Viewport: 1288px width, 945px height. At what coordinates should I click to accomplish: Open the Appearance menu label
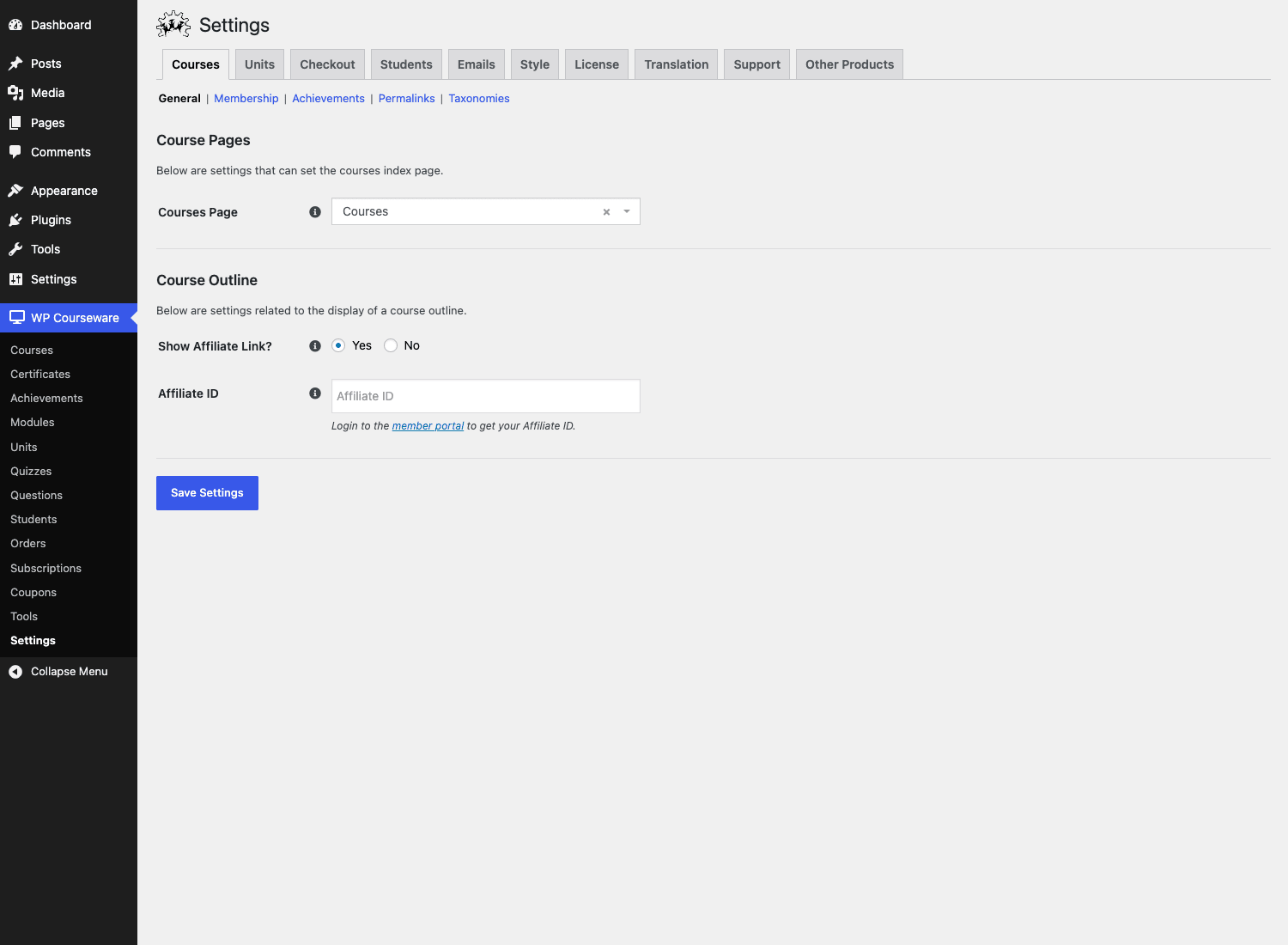pos(64,191)
